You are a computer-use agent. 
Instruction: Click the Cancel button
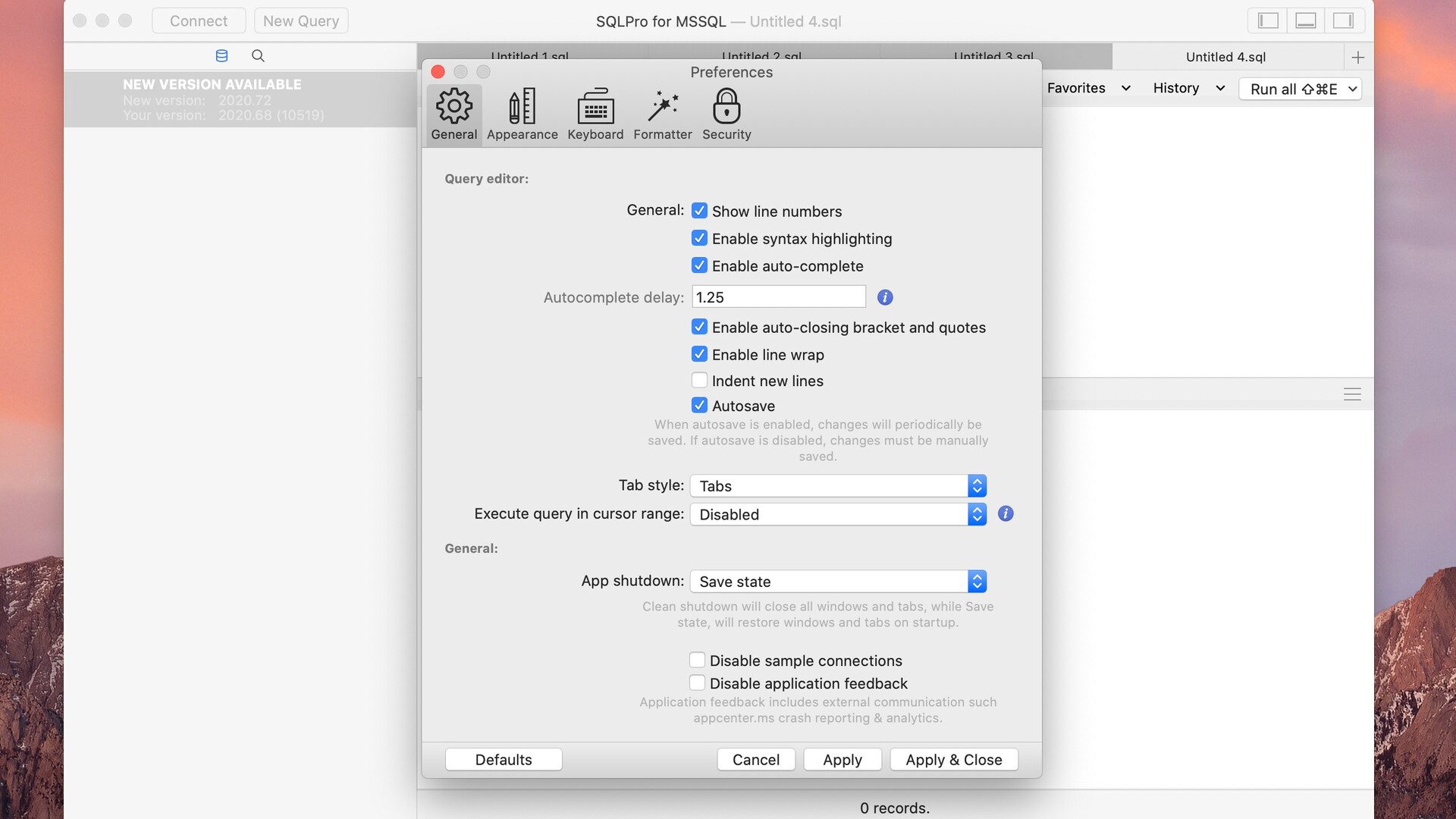pos(755,759)
